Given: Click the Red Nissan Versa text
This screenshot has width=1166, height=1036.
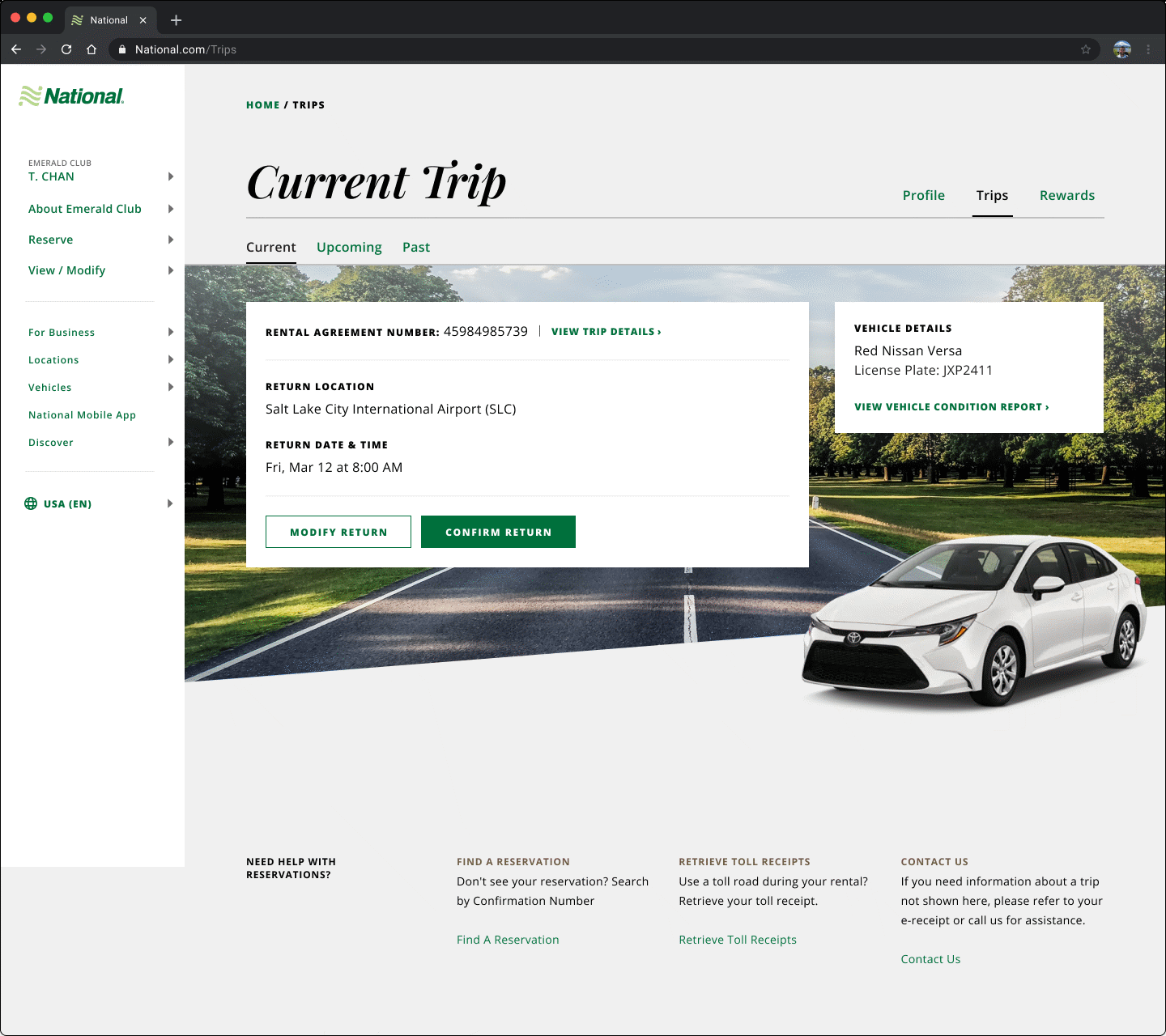Looking at the screenshot, I should [908, 350].
